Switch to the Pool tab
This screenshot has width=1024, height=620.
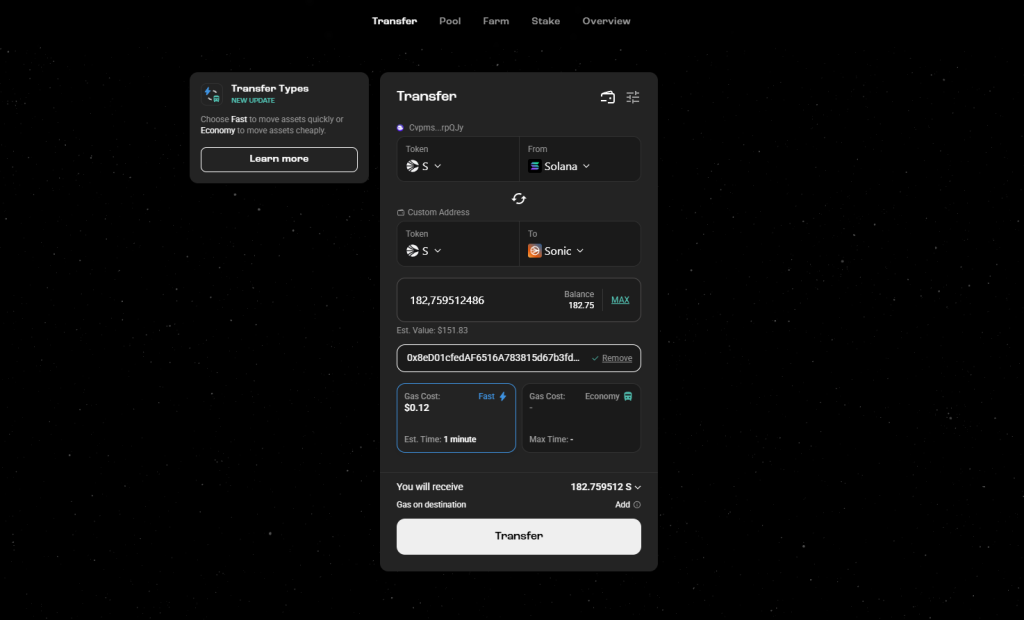(x=450, y=21)
